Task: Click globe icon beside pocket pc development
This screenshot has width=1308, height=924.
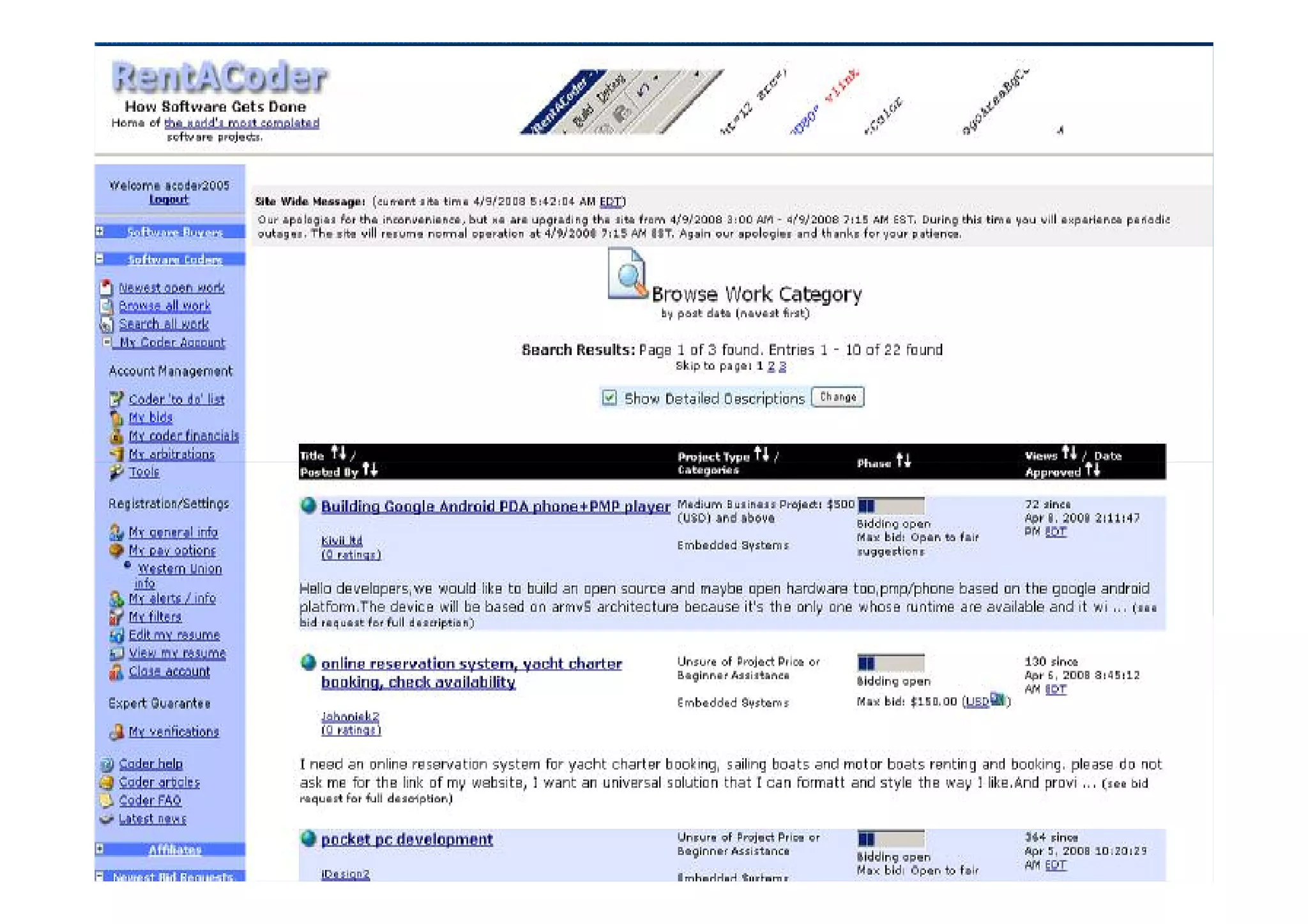Action: pos(308,838)
